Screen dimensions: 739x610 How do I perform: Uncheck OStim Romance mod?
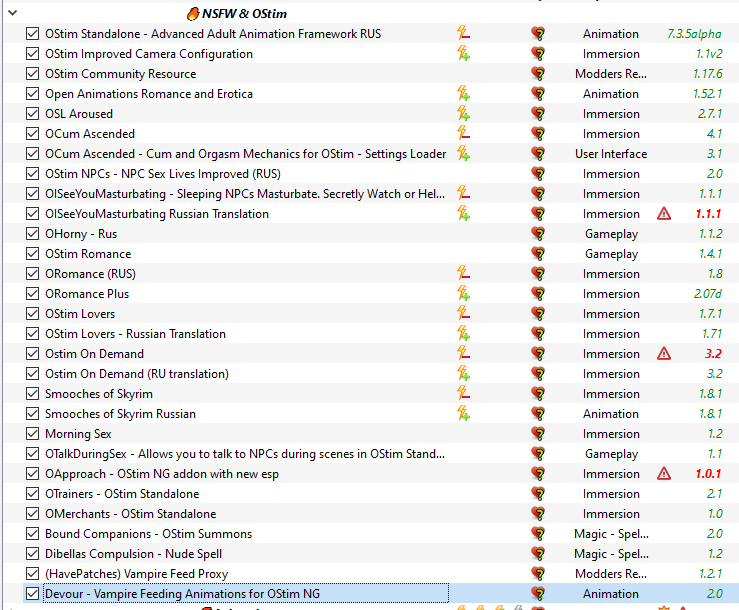pyautogui.click(x=33, y=254)
